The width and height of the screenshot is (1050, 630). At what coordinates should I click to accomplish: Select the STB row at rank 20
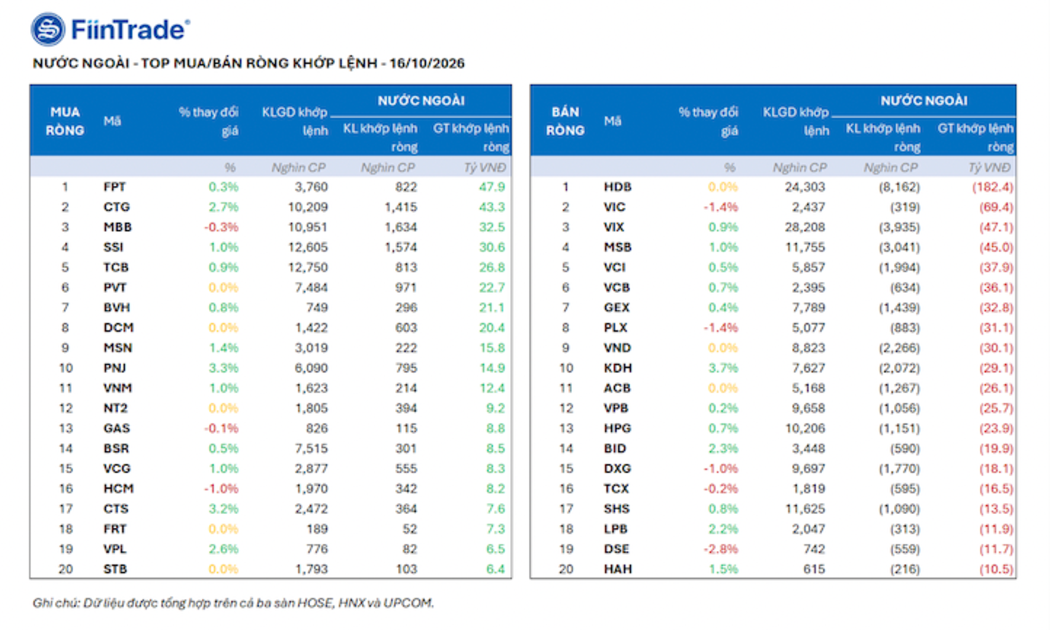pos(271,569)
